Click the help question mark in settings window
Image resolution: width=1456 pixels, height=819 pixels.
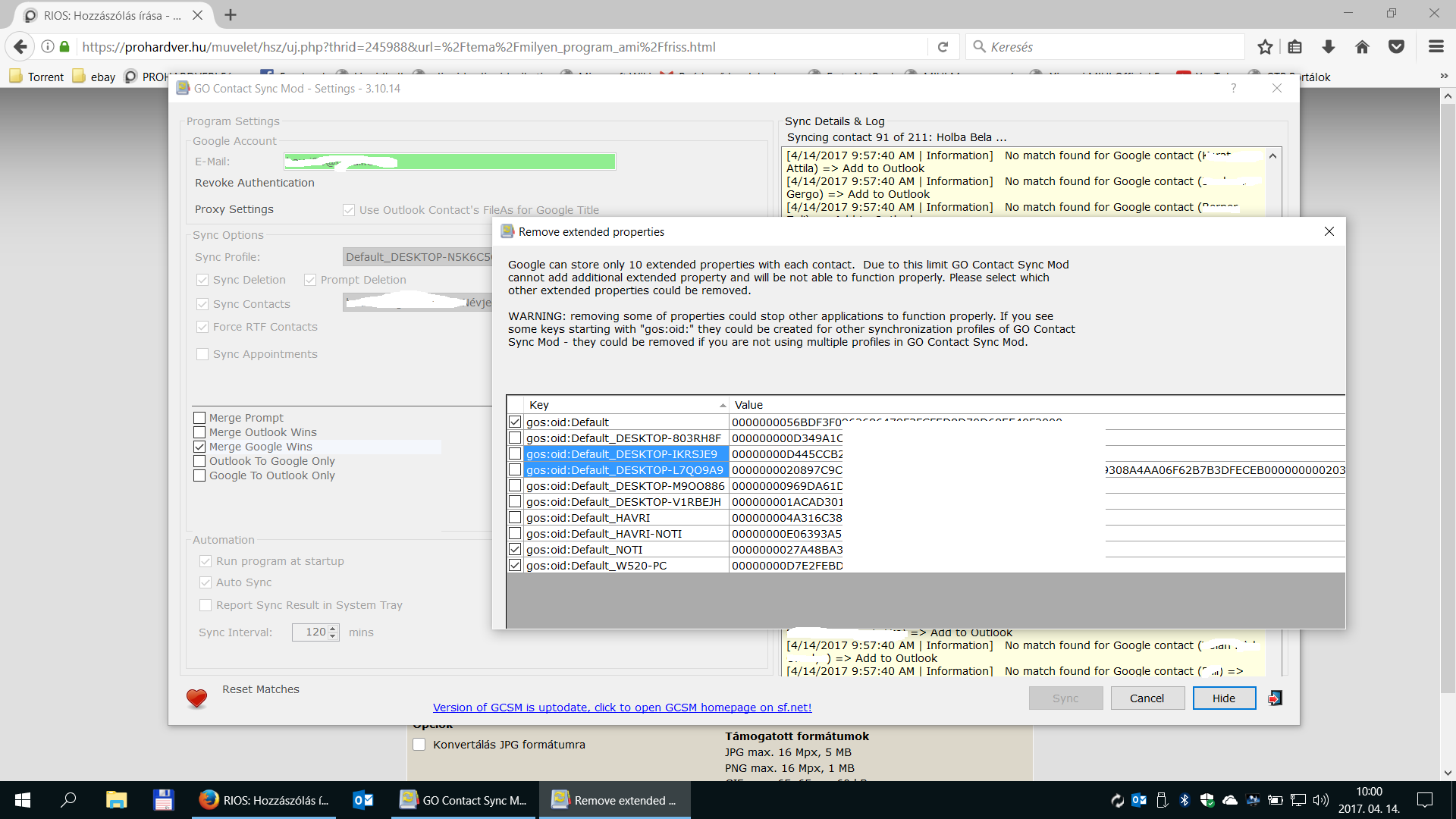(1234, 89)
